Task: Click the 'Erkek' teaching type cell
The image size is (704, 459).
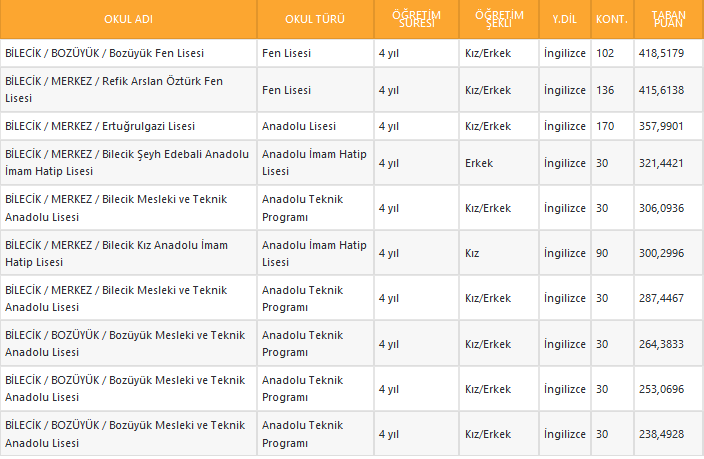Action: click(x=479, y=163)
